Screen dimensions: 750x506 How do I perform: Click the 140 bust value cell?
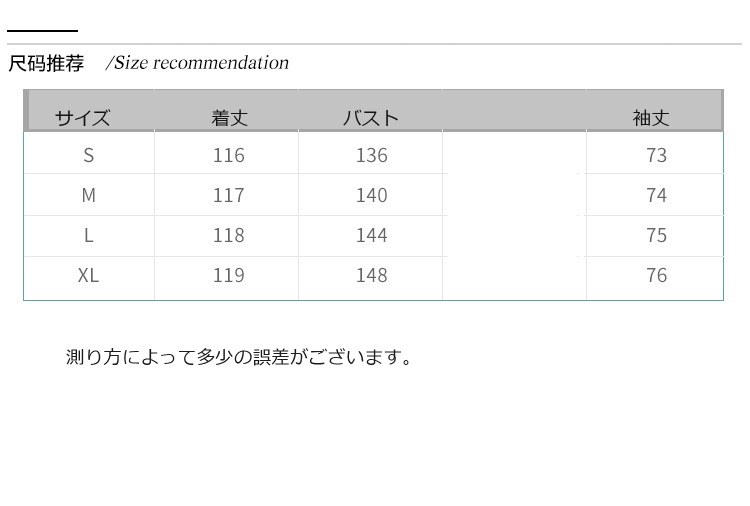point(372,195)
